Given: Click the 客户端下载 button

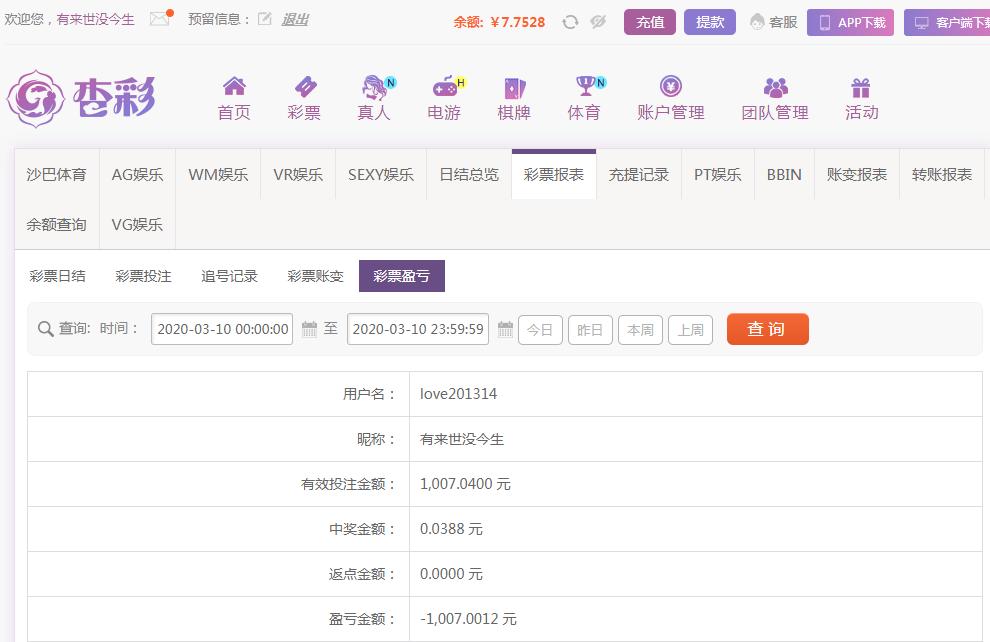Looking at the screenshot, I should (x=947, y=23).
